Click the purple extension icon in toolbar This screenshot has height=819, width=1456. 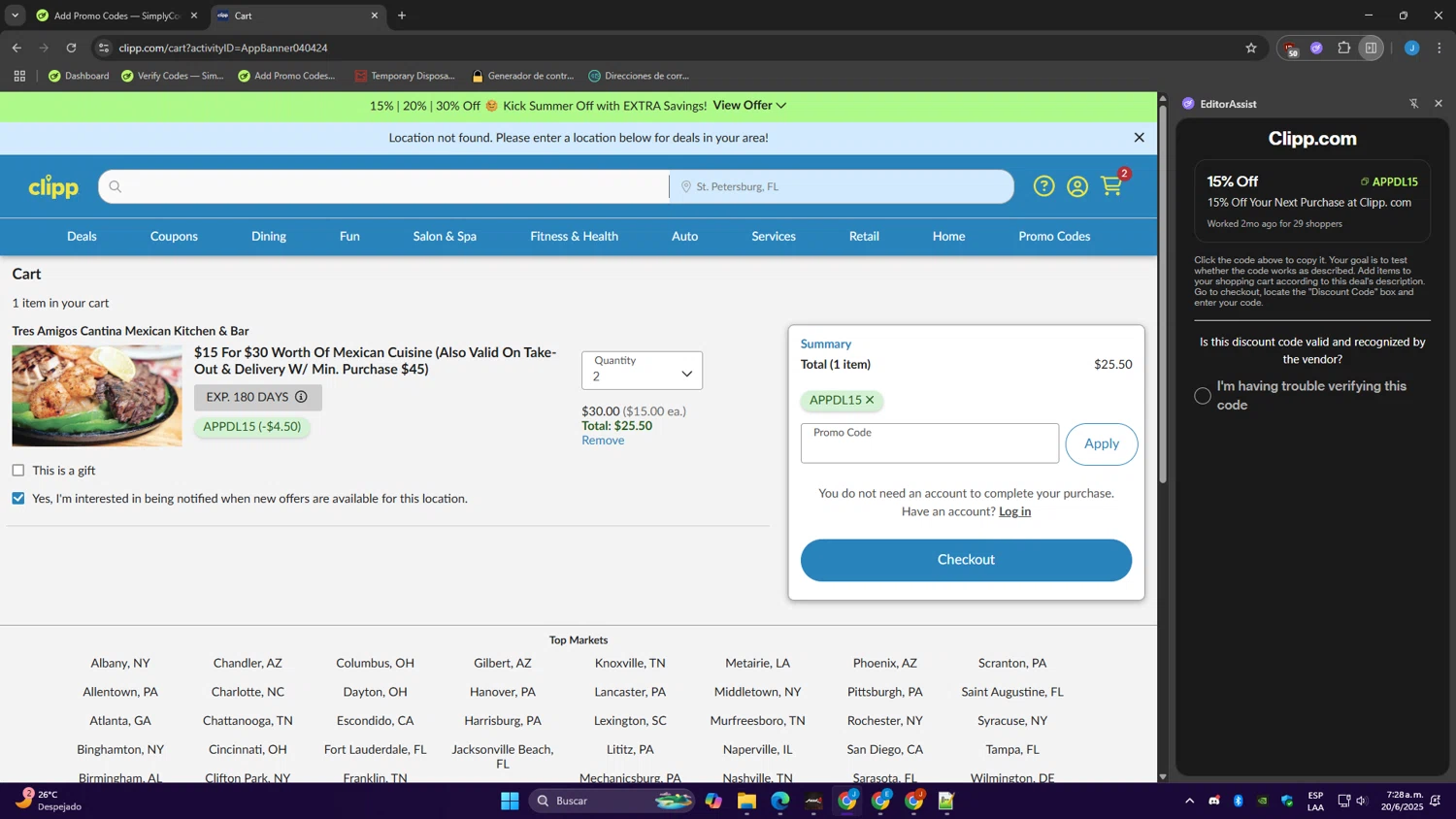coord(1316,48)
